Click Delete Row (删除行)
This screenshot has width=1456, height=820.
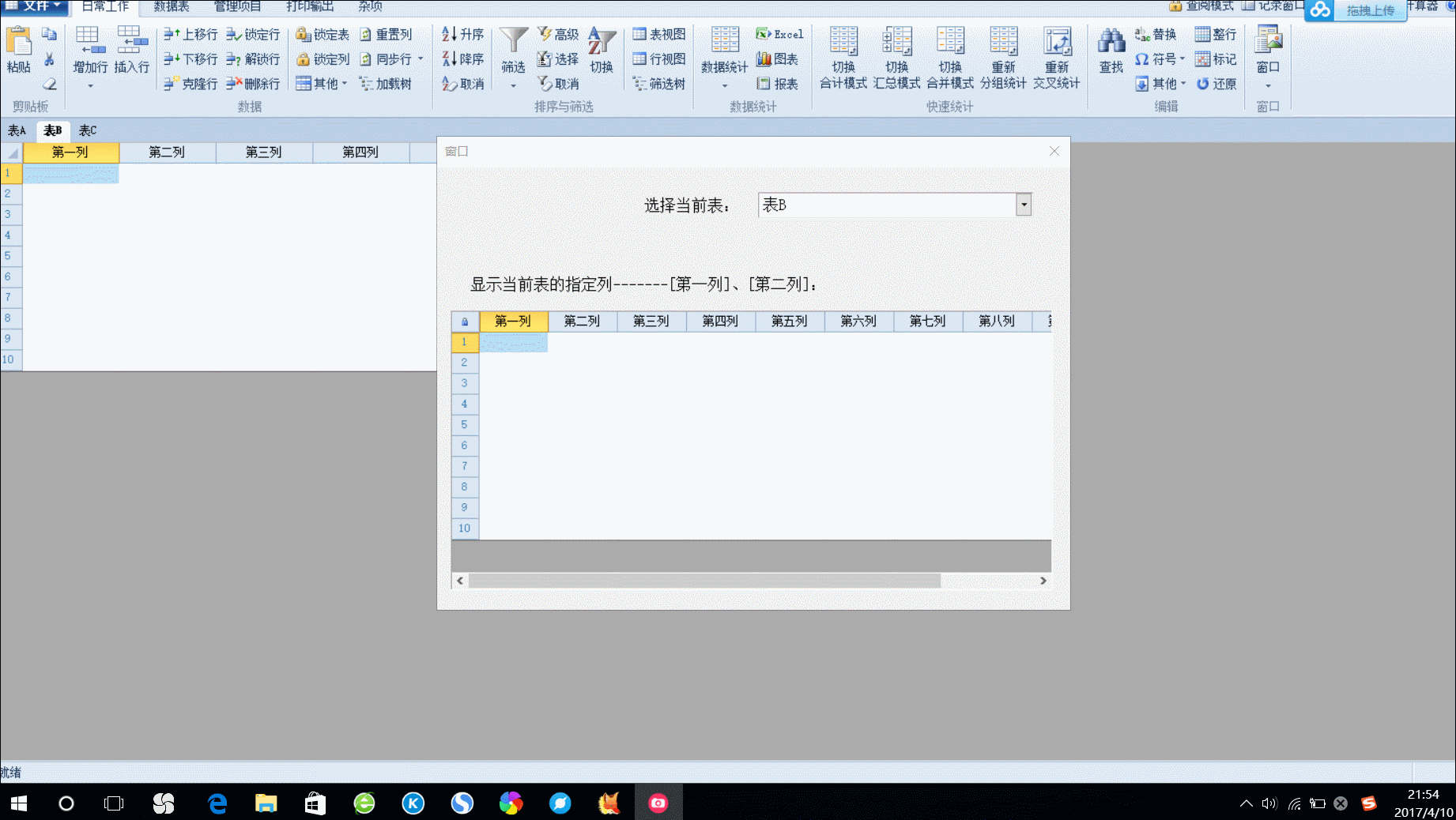click(253, 83)
